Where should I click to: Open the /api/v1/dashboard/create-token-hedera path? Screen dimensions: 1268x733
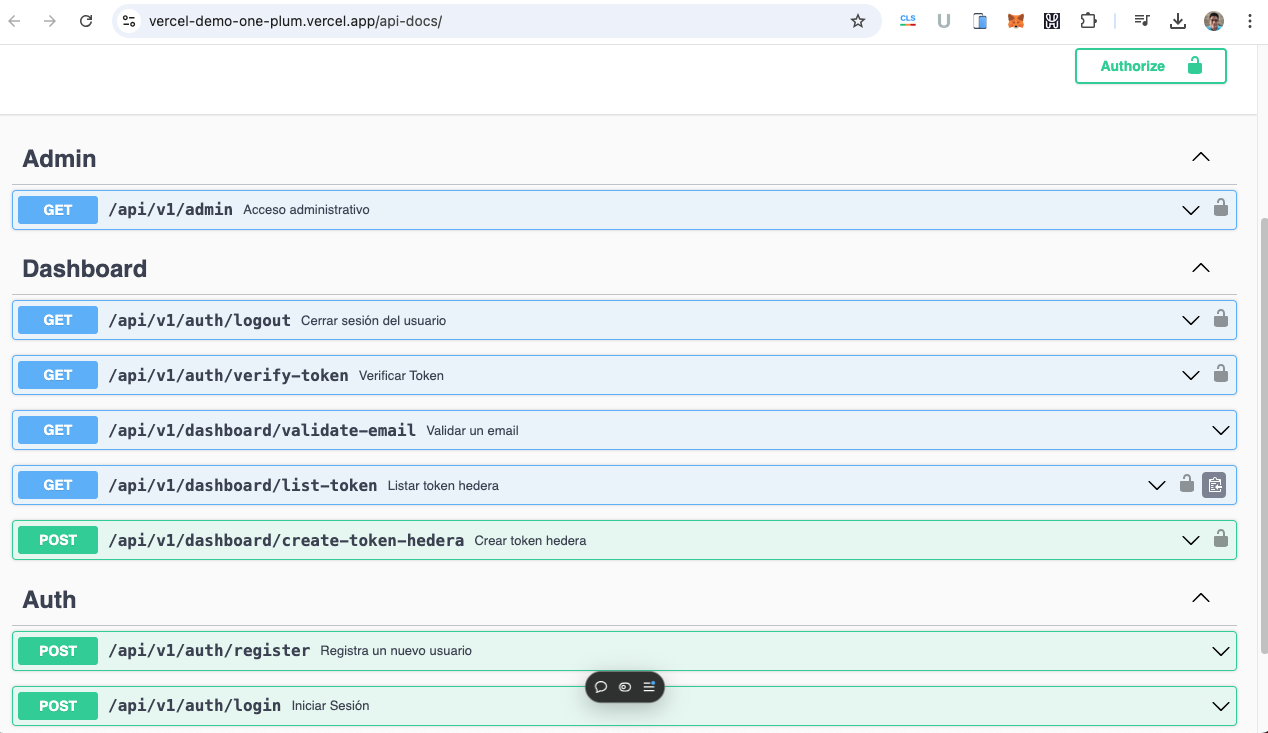[286, 540]
